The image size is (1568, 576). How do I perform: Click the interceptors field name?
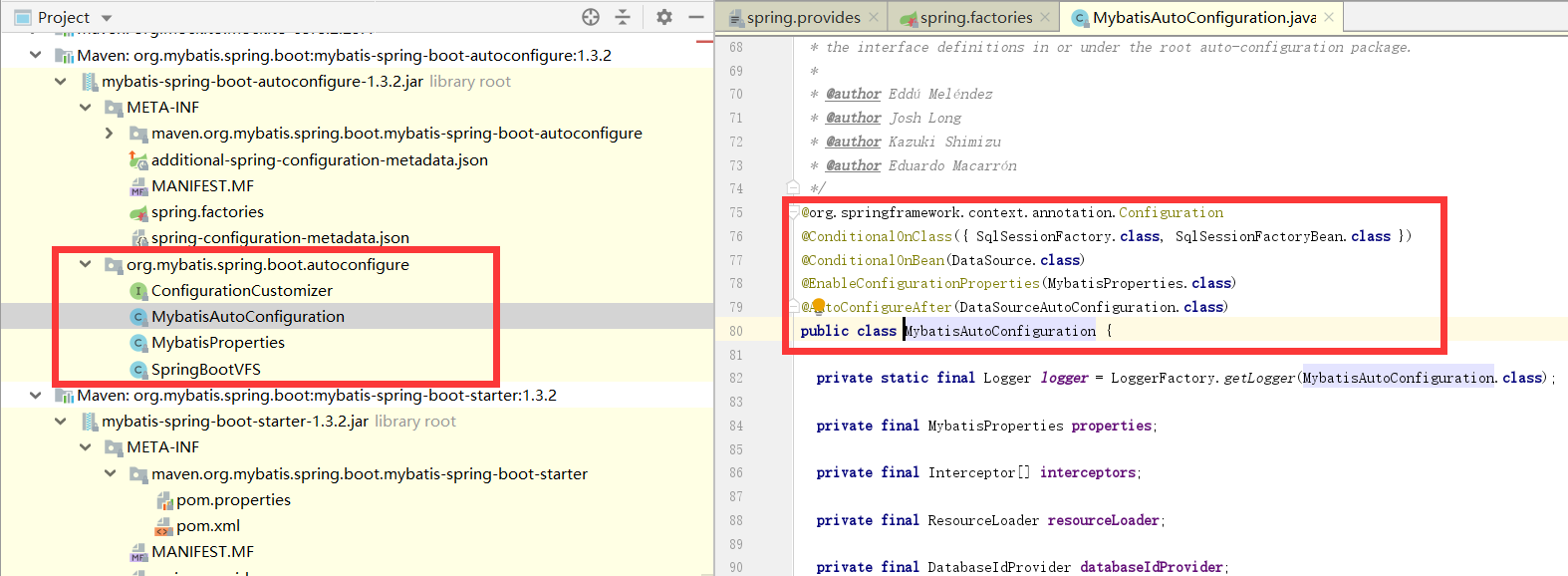[1088, 472]
